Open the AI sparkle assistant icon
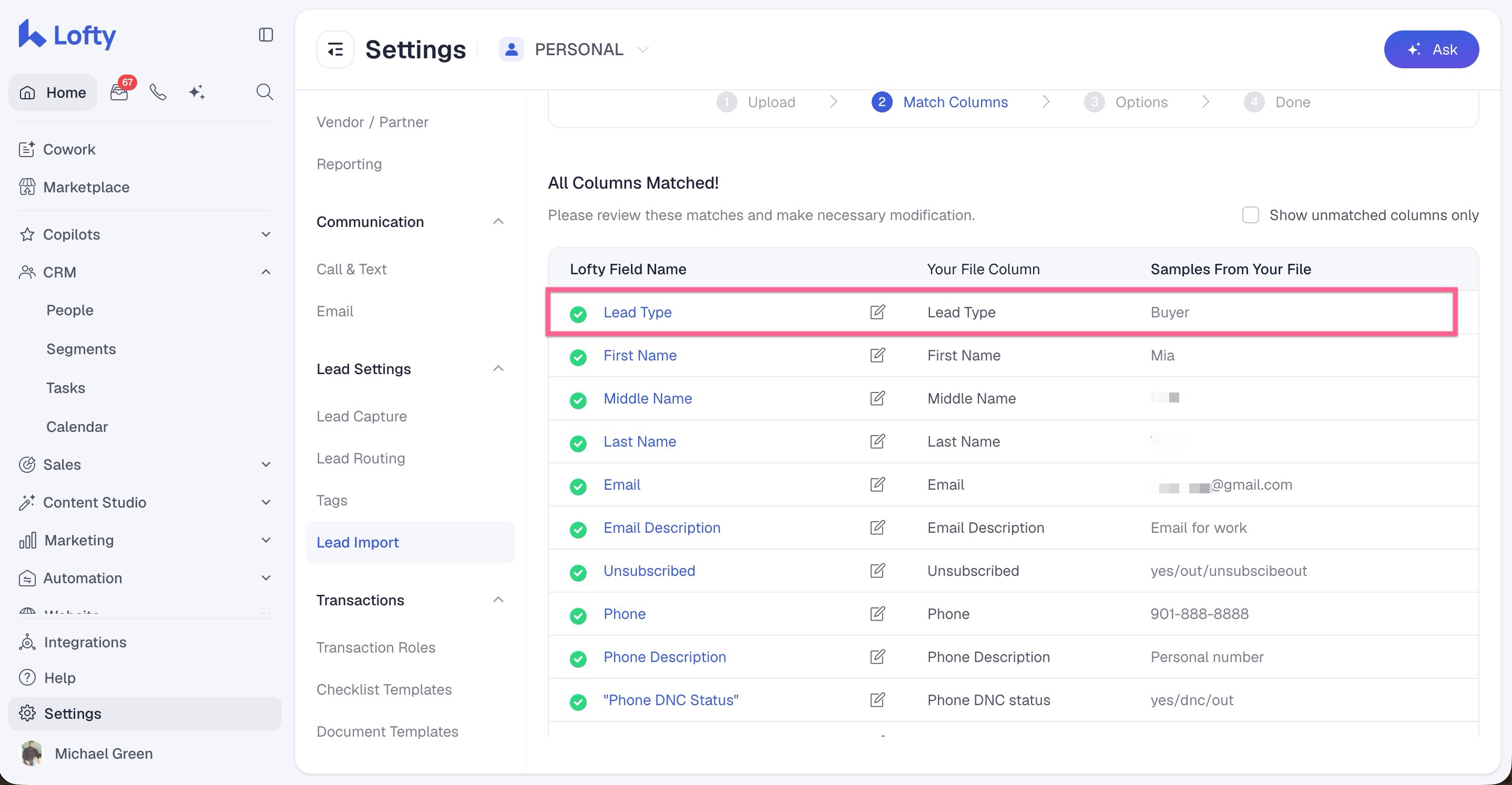This screenshot has height=785, width=1512. pos(197,92)
